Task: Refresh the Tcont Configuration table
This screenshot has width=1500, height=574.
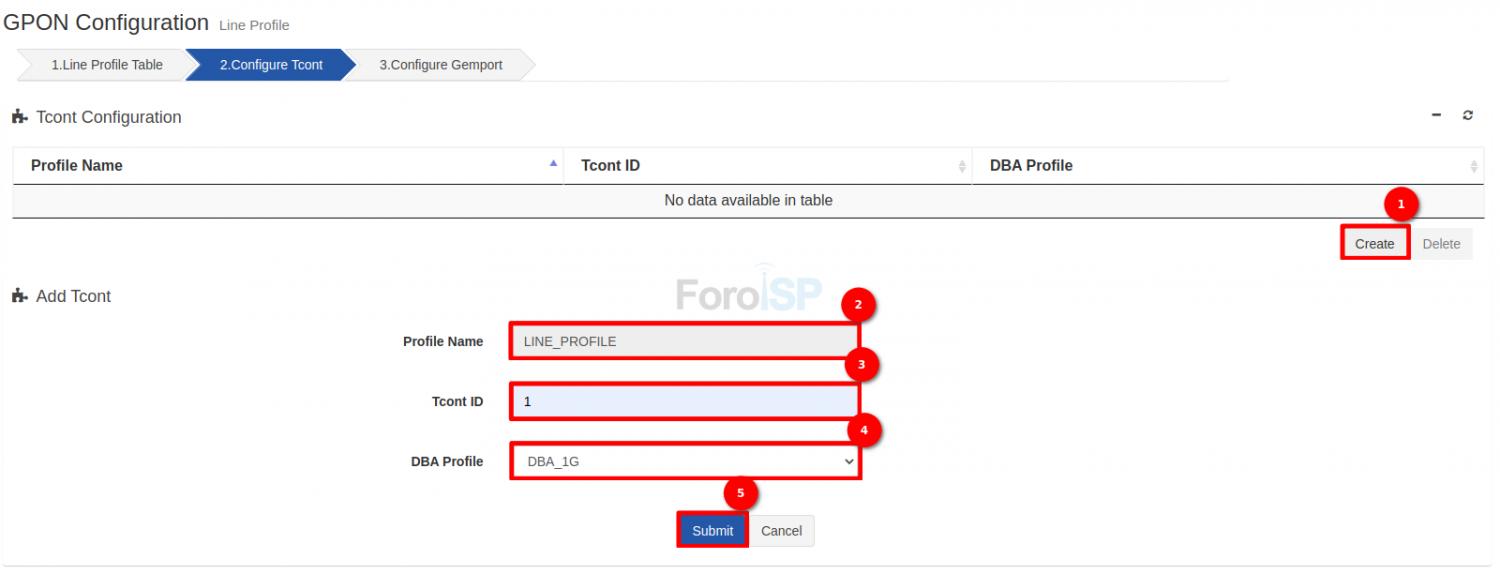Action: [x=1468, y=116]
